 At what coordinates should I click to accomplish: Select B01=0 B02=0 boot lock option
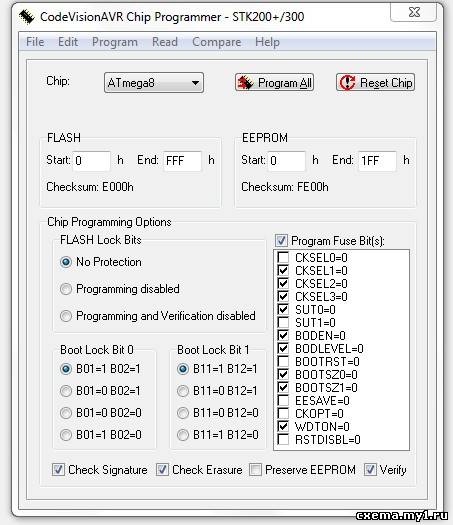(100, 412)
